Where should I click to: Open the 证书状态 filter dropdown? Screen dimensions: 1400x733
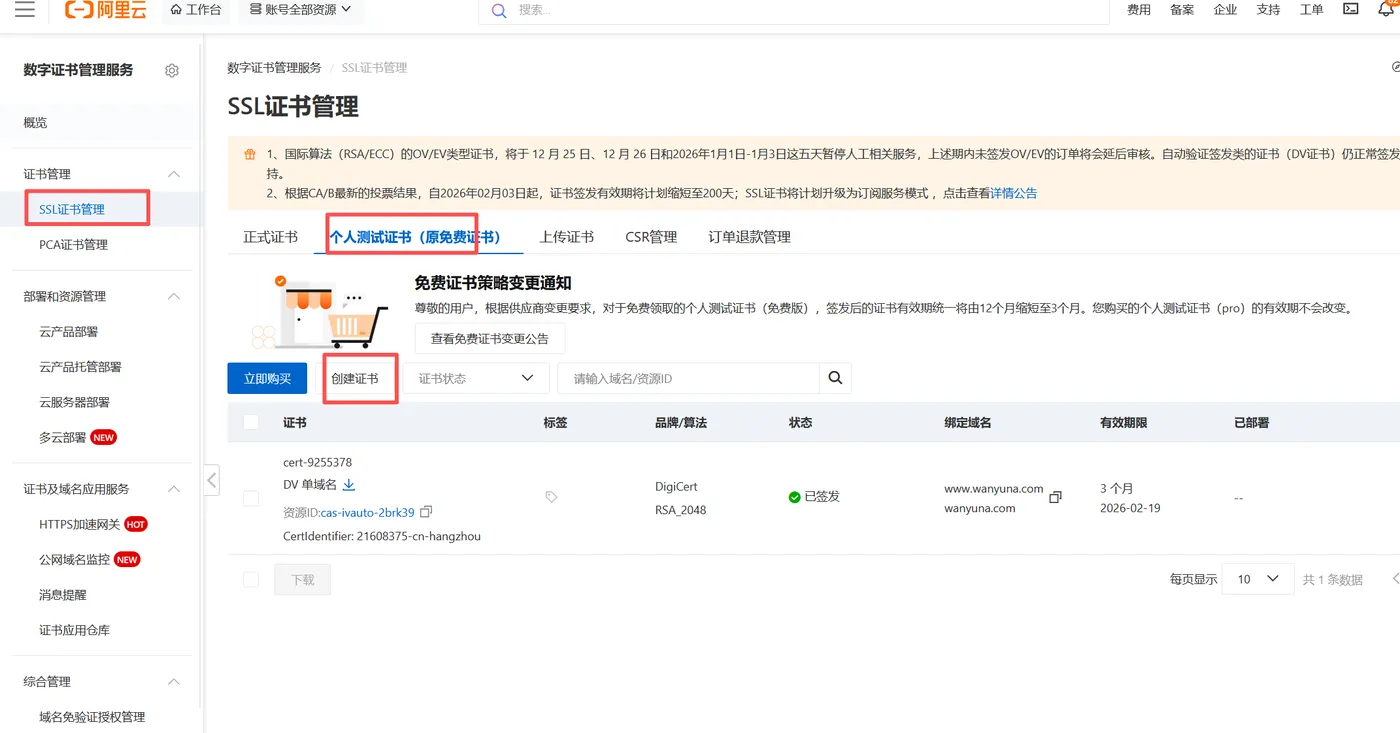coord(475,378)
